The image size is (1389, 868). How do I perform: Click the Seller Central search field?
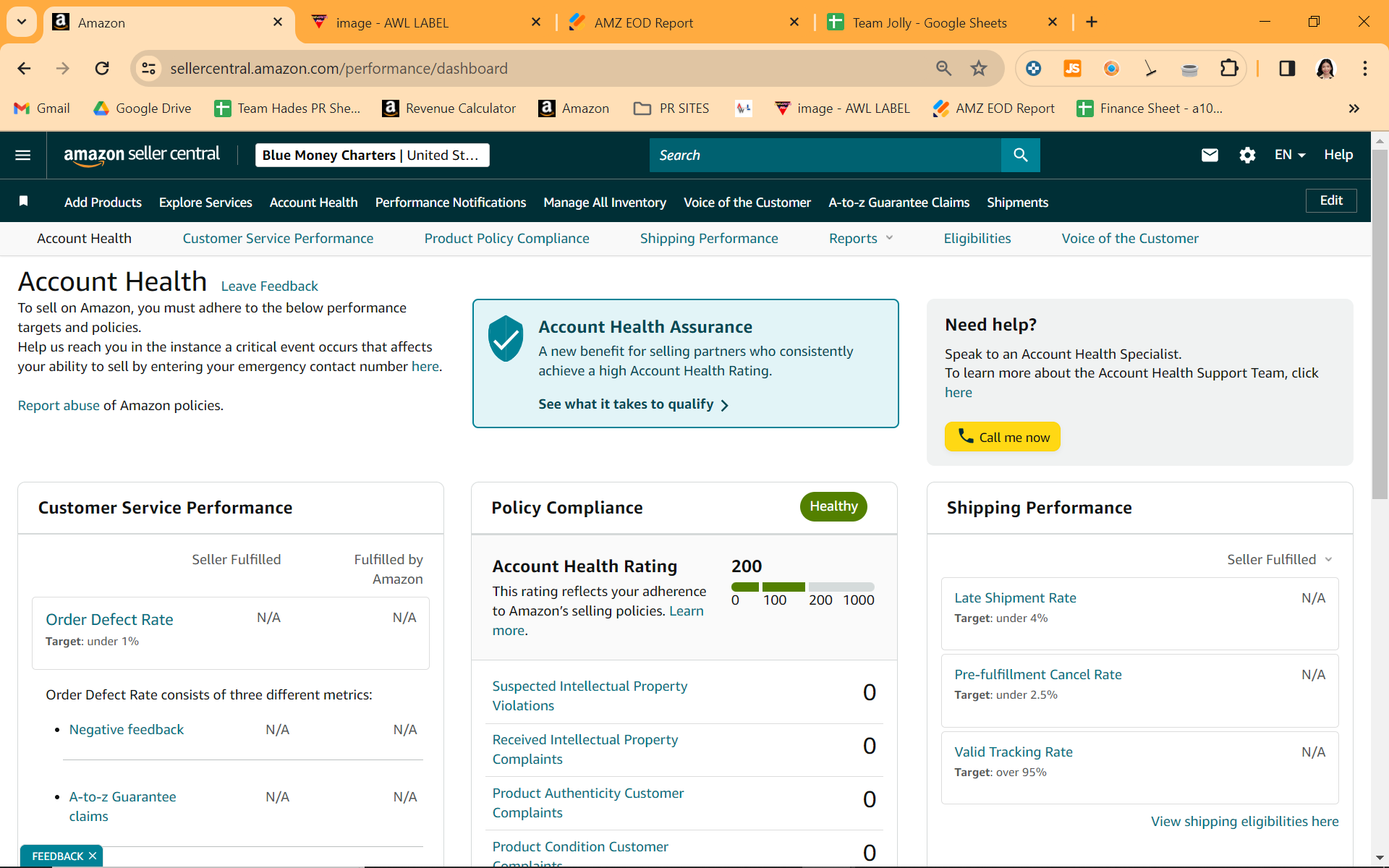click(x=825, y=155)
